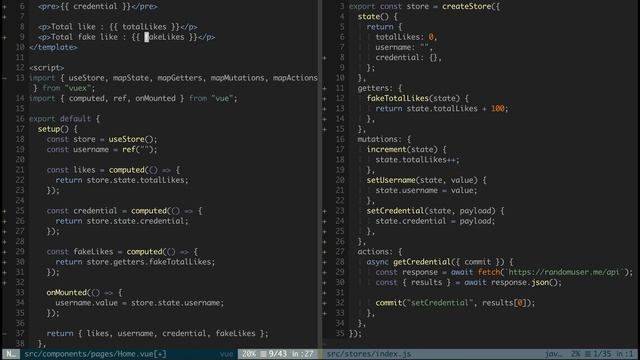Click 'store.getters.fakeTotalLikes' expression
The height and width of the screenshot is (360, 640).
[149, 262]
